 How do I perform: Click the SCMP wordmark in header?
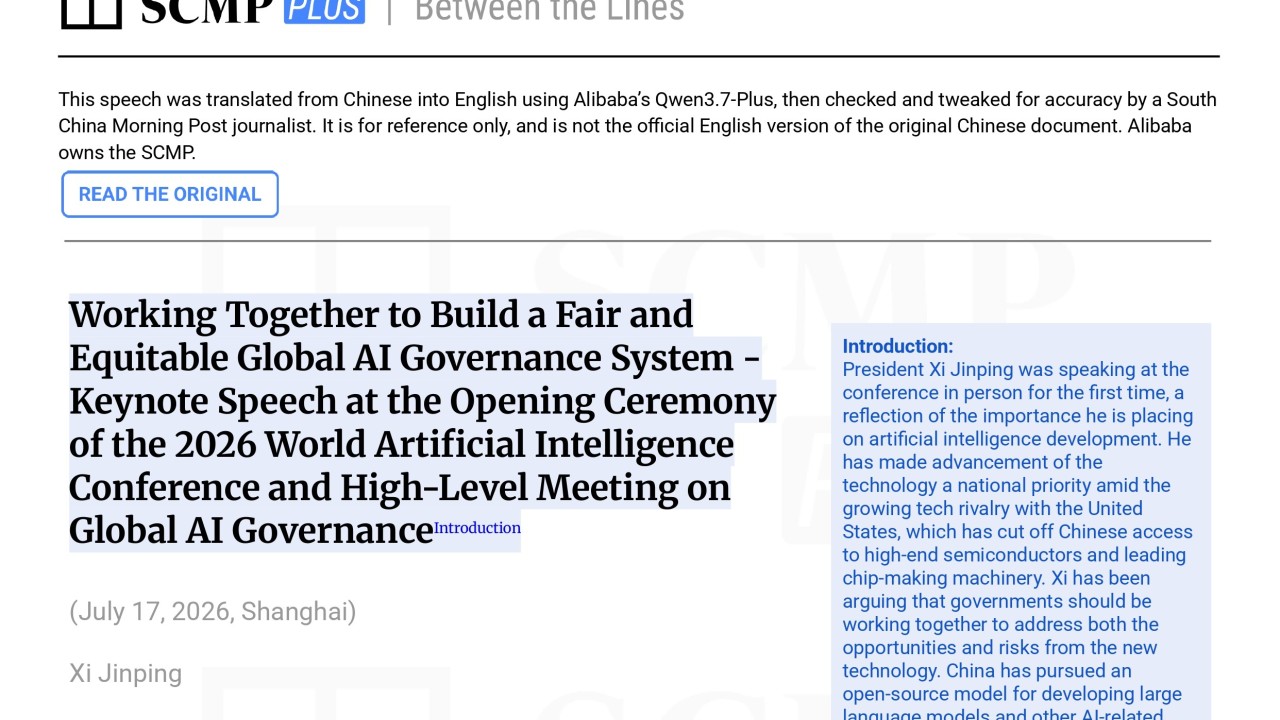[x=207, y=12]
